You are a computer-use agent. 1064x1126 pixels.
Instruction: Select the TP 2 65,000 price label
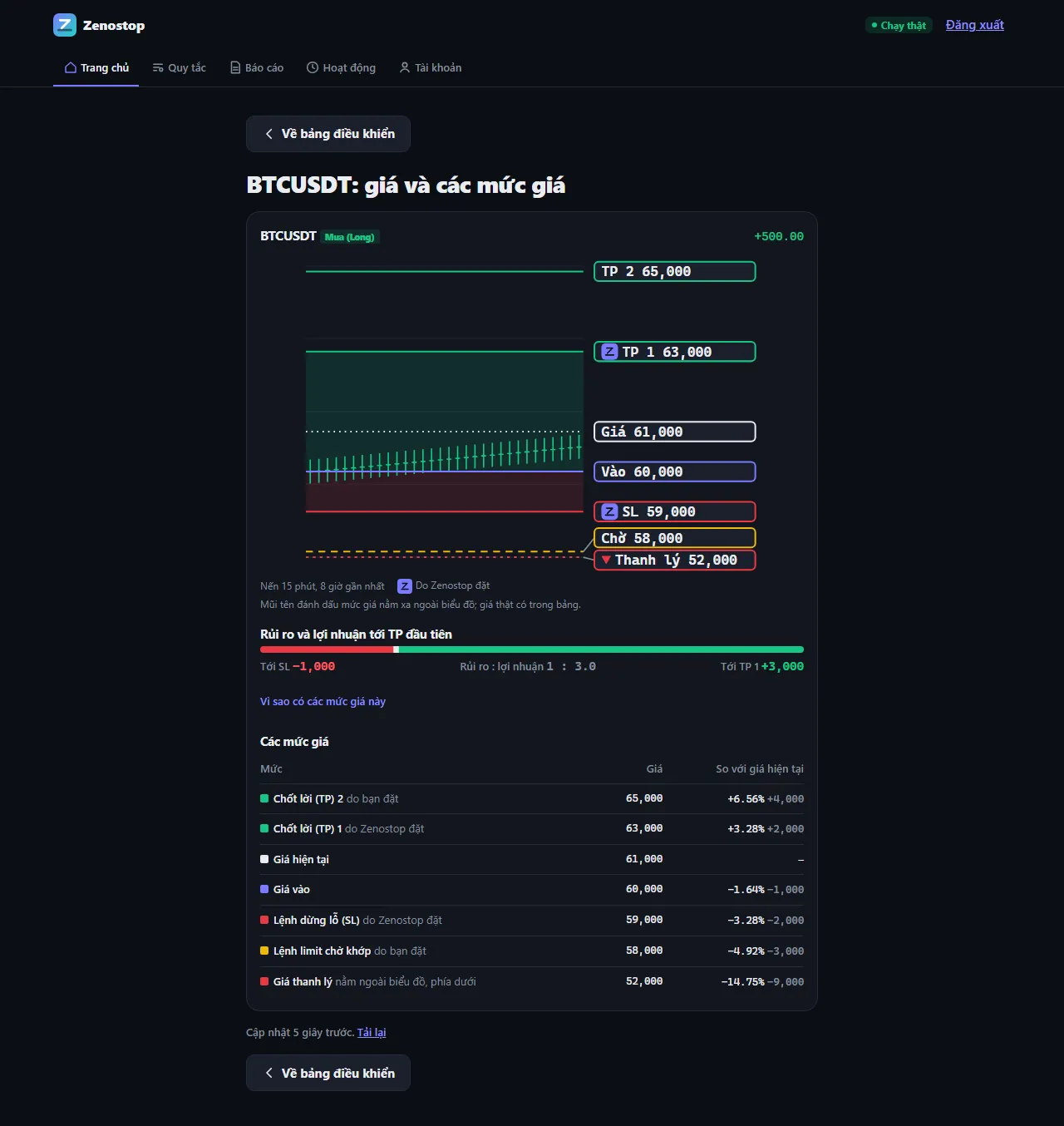coord(674,272)
